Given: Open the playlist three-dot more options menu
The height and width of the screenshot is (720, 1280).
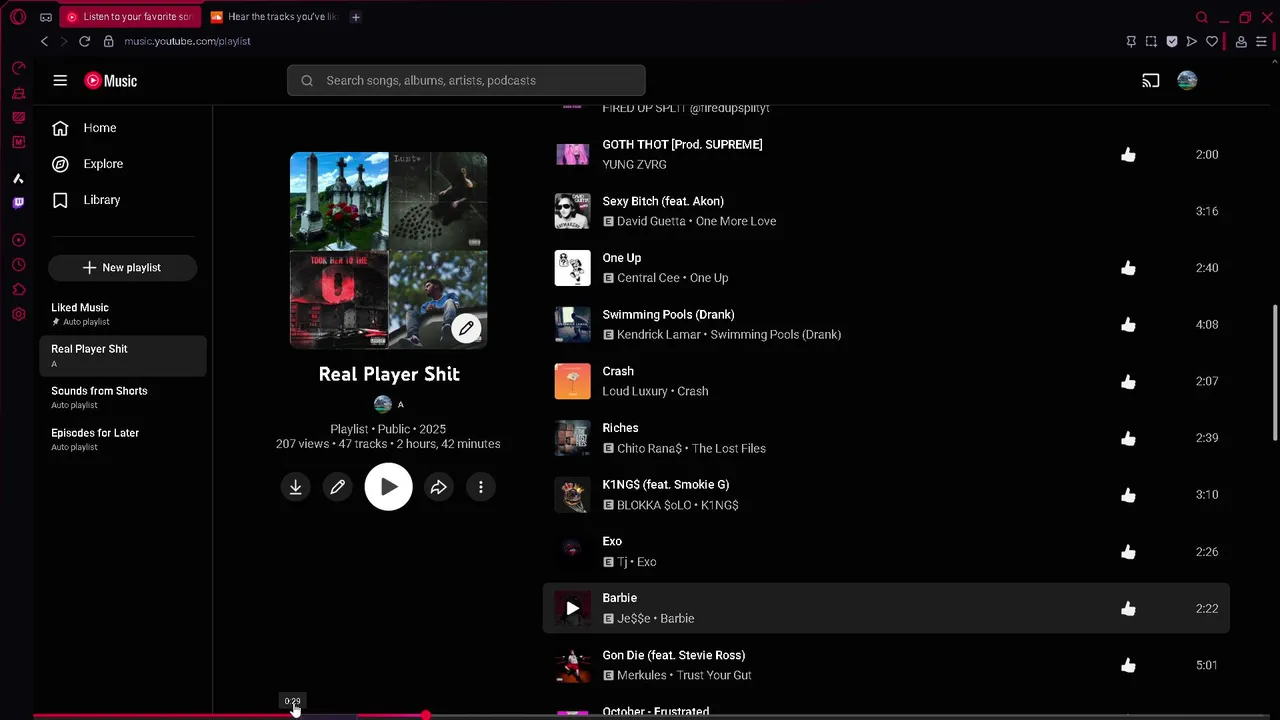Looking at the screenshot, I should coord(481,487).
